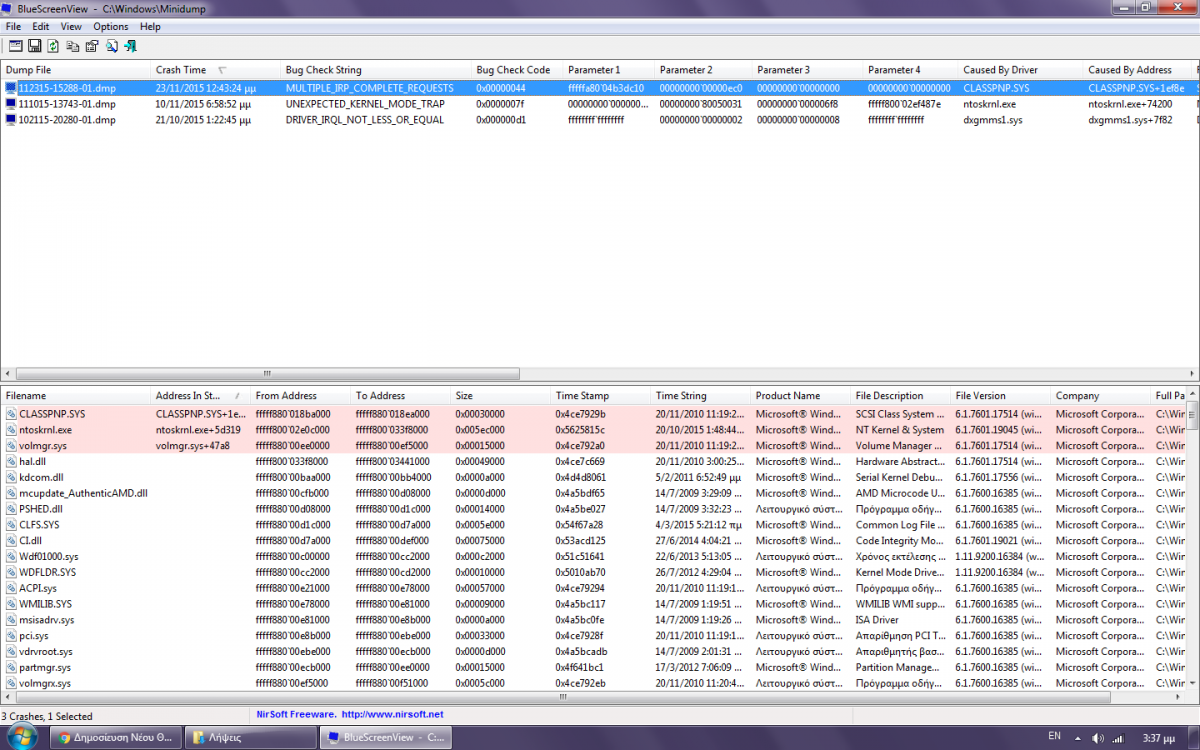The image size is (1200, 750).
Task: Sort by the Crash Time column header
Action: coord(181,70)
